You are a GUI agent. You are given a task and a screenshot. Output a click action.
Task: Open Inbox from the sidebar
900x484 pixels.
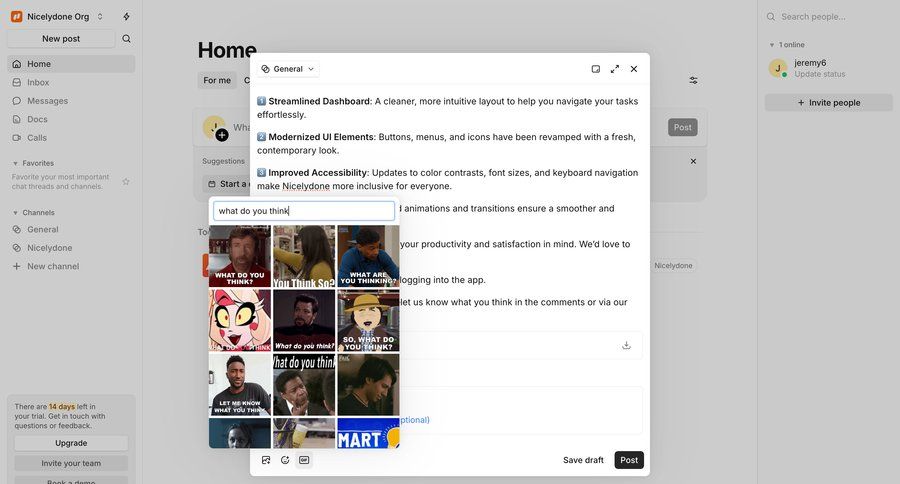(x=71, y=82)
